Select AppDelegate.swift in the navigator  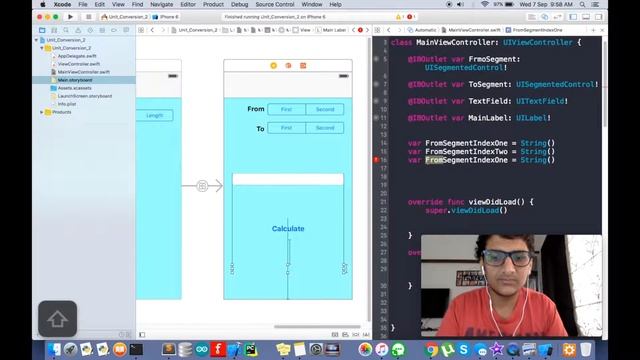[x=77, y=56]
